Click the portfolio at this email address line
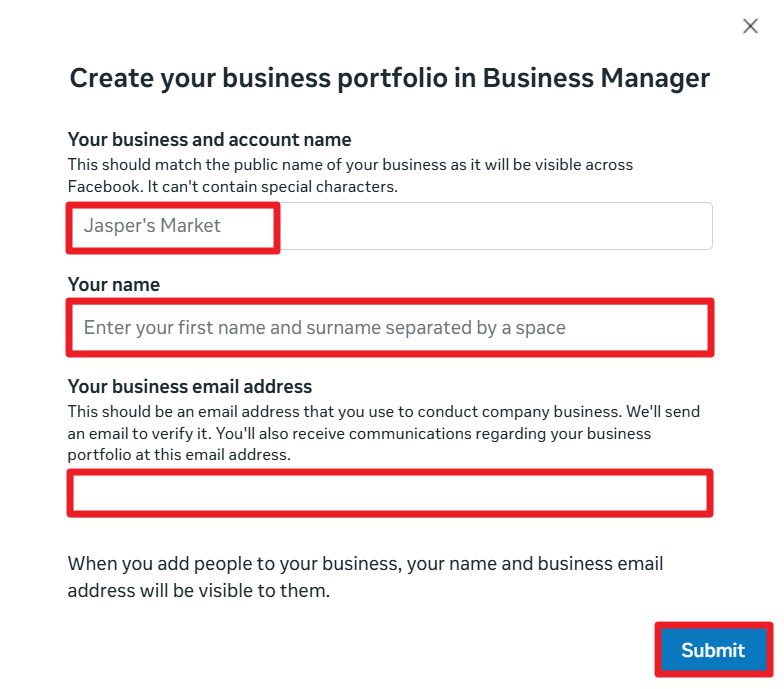 tap(178, 455)
